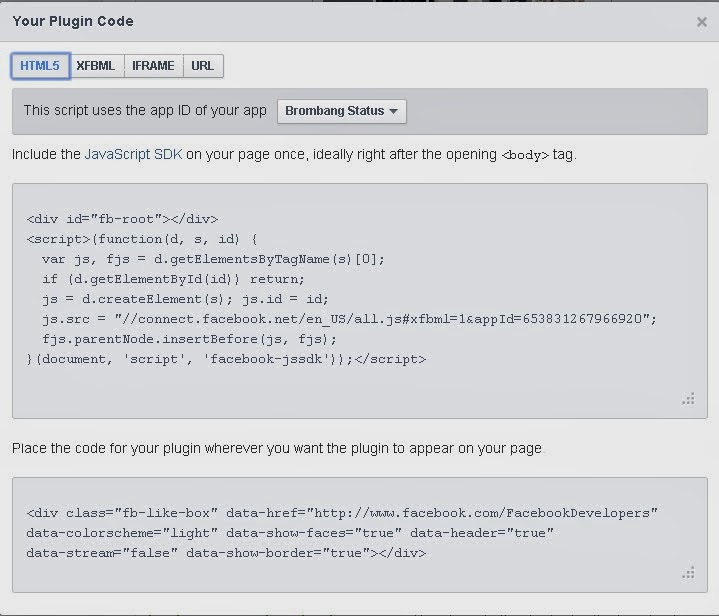Click the 'Your Plugin Code' dialog title
Screen dimensions: 719x616
point(73,22)
